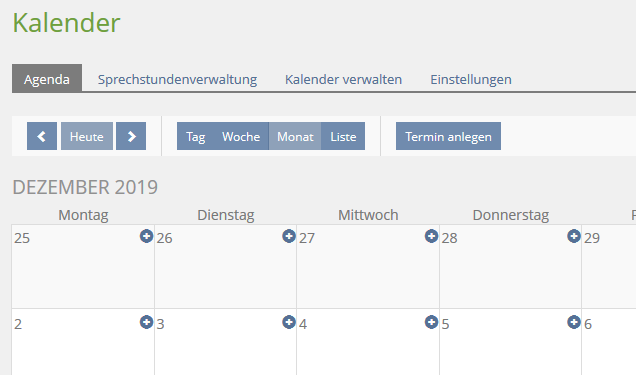Add appointment on Tuesday 3 plus icon
Screen dimensions: 636x375
click(289, 322)
